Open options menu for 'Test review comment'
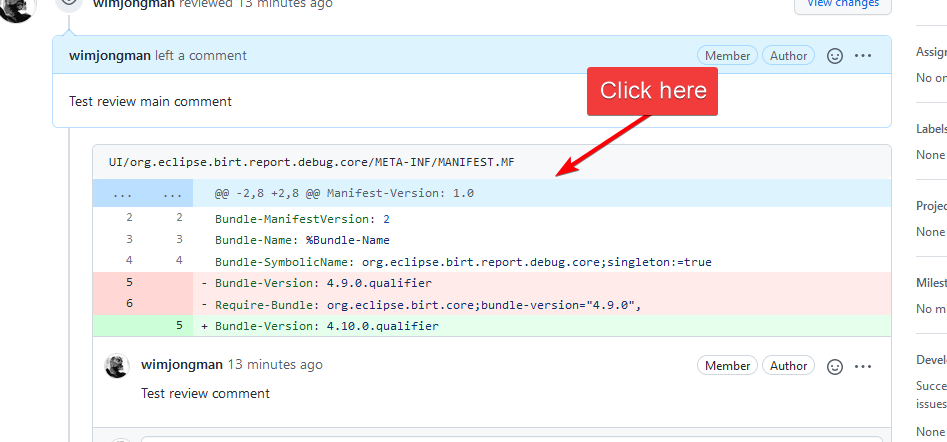This screenshot has height=442, width=947. pos(863,366)
